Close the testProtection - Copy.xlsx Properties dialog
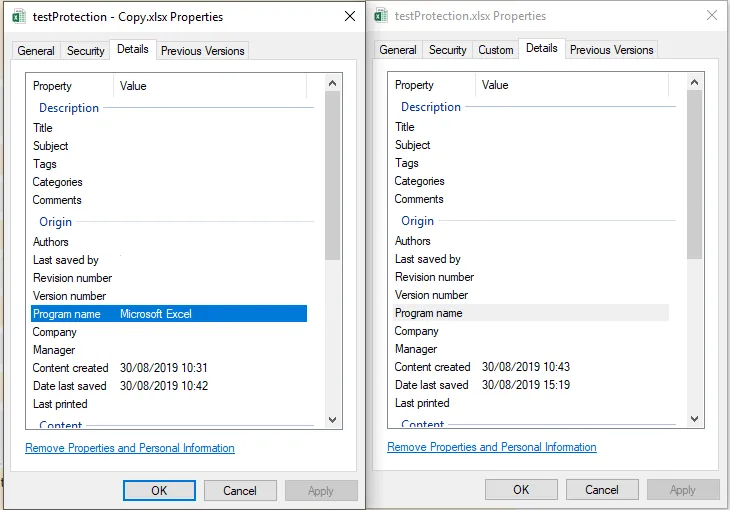This screenshot has width=730, height=510. tap(350, 16)
